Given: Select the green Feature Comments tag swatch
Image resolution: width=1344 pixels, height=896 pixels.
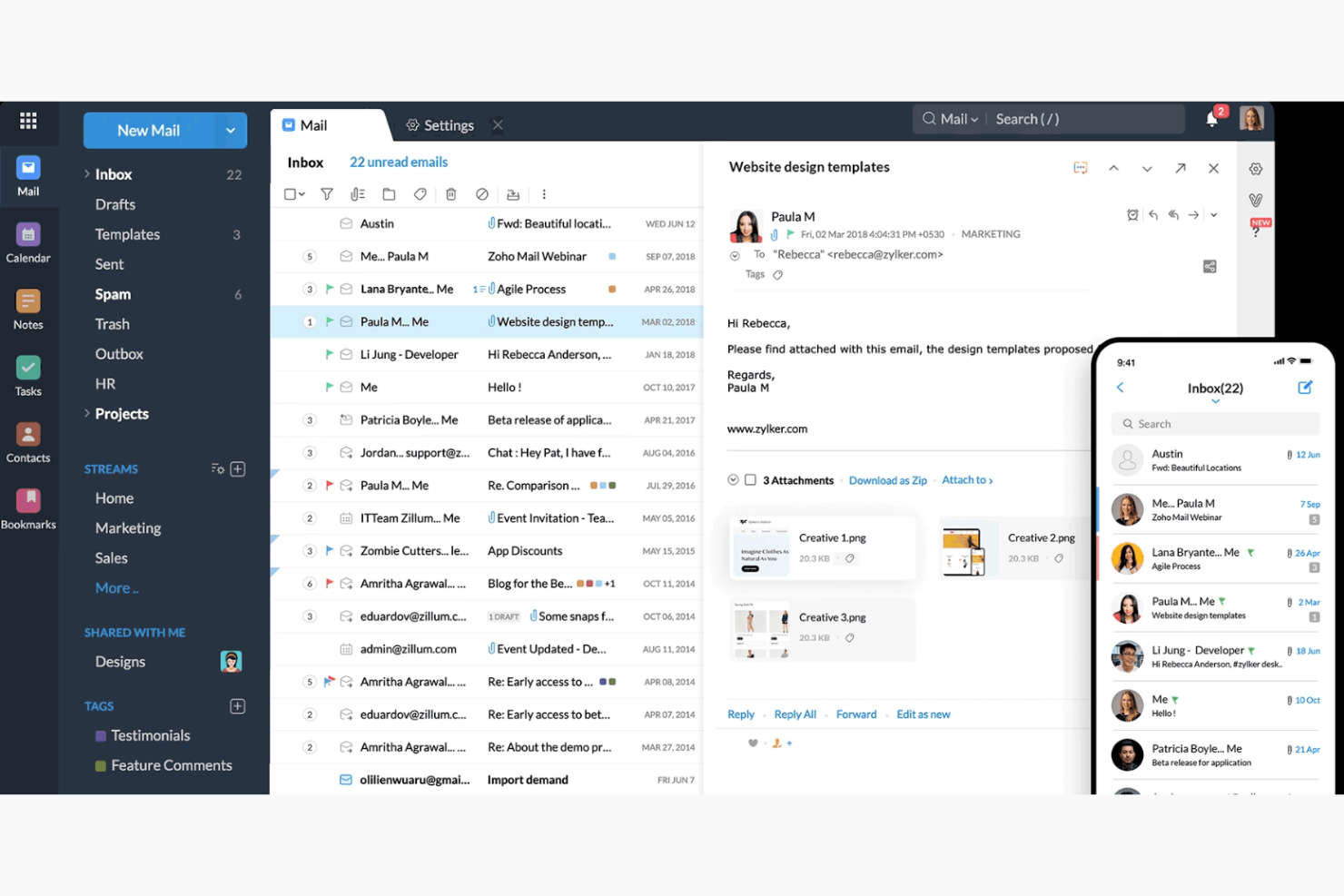Looking at the screenshot, I should click(101, 766).
